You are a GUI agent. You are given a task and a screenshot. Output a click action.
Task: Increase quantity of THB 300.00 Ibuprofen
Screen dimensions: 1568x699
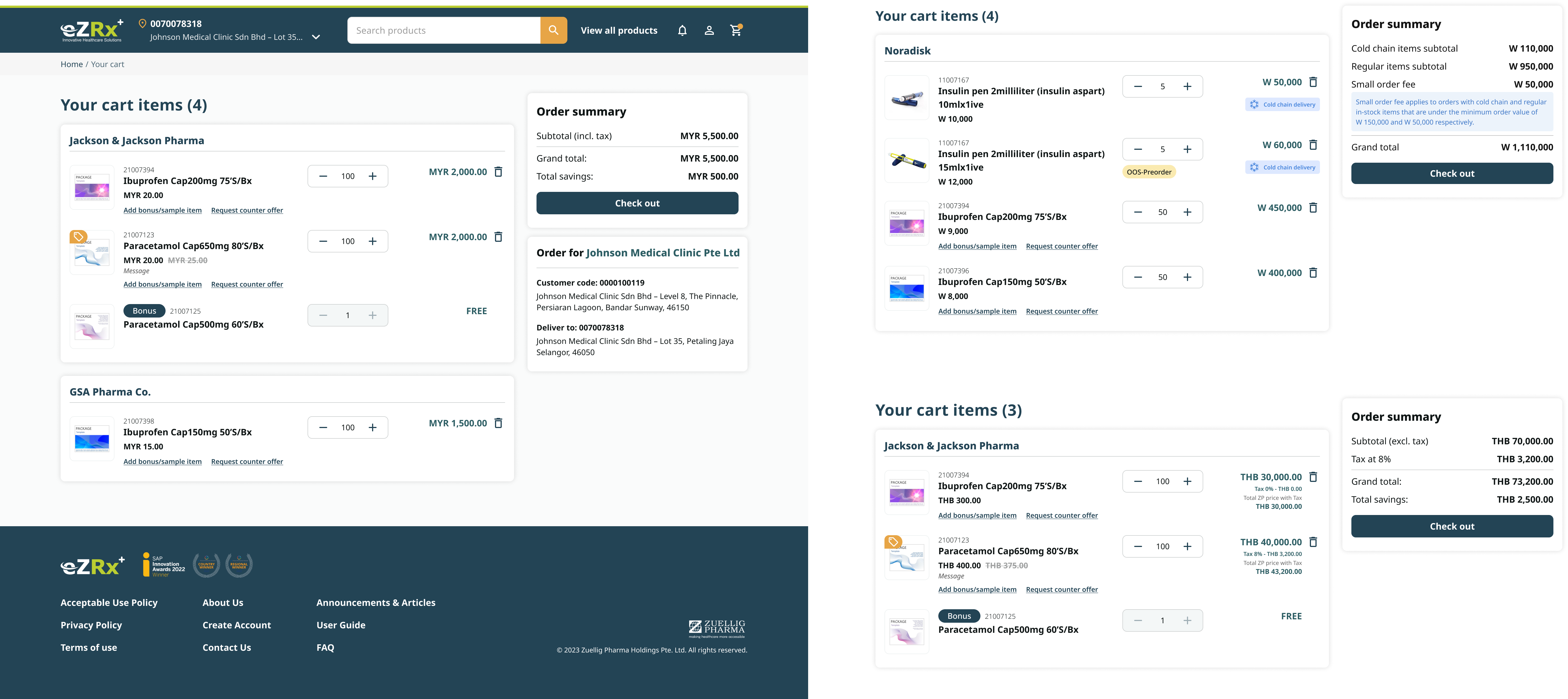(1188, 482)
